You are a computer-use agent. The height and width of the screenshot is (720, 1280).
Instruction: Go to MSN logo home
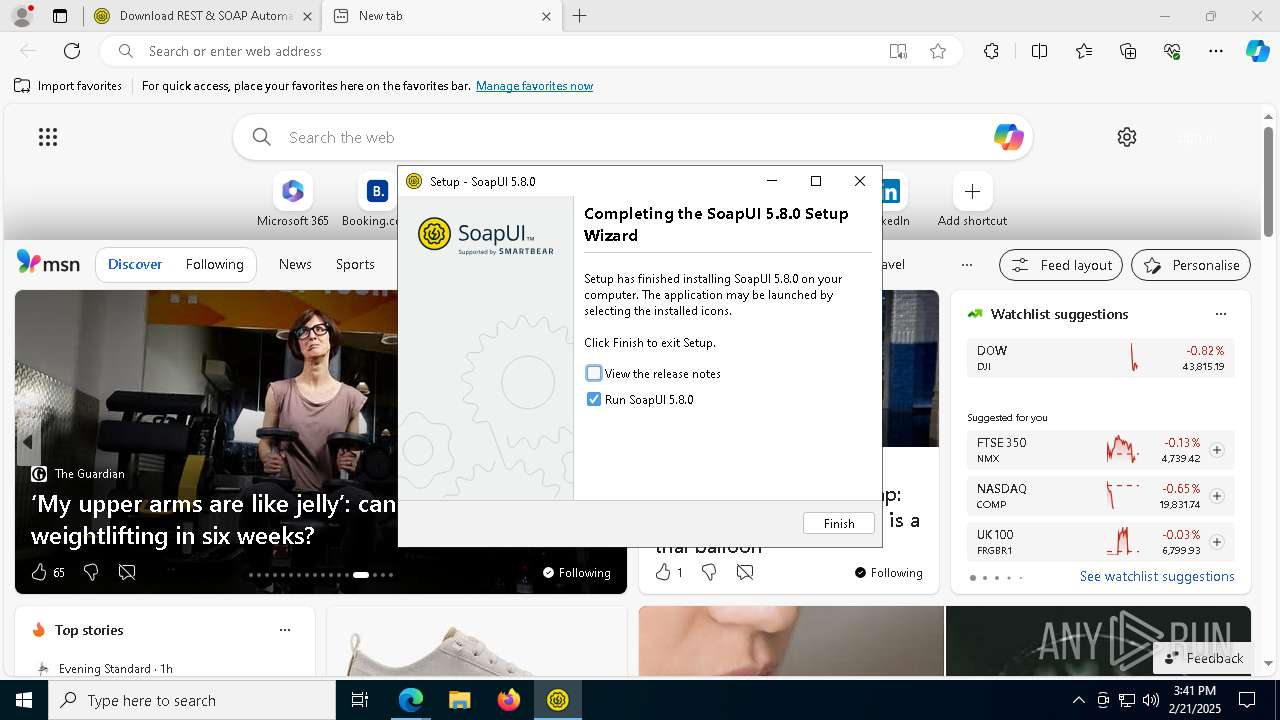pyautogui.click(x=48, y=263)
